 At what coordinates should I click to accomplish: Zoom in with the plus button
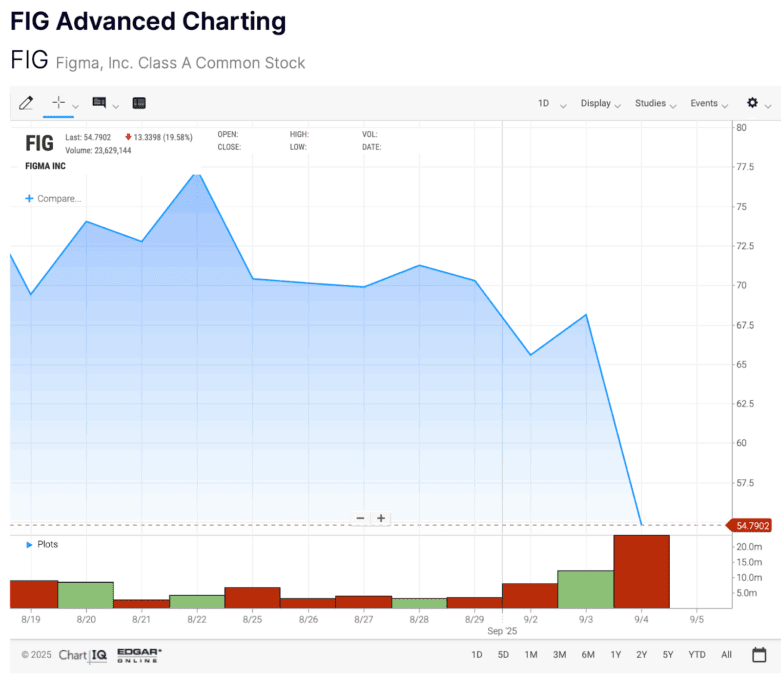coord(381,518)
